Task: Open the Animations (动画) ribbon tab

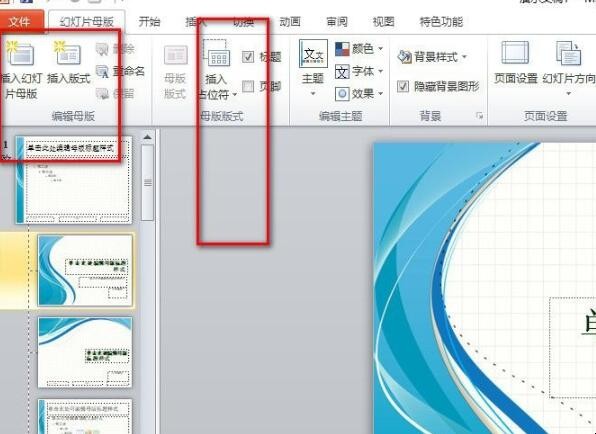Action: [290, 22]
